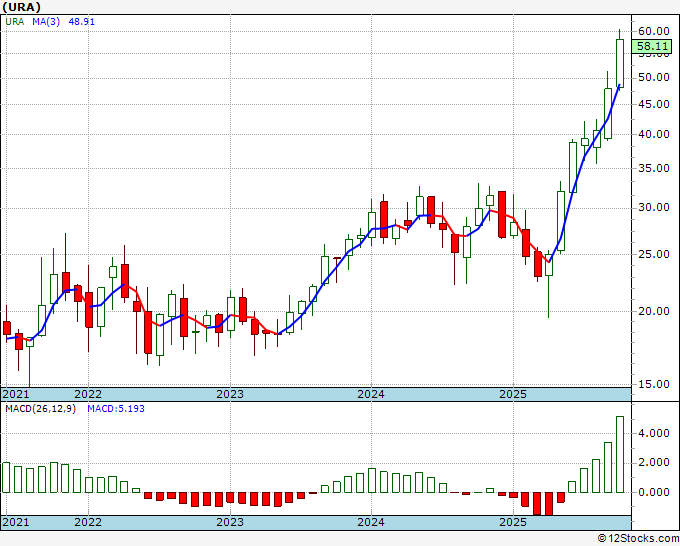The height and width of the screenshot is (546, 680).
Task: Click the moving average value 48.91
Action: coord(82,22)
